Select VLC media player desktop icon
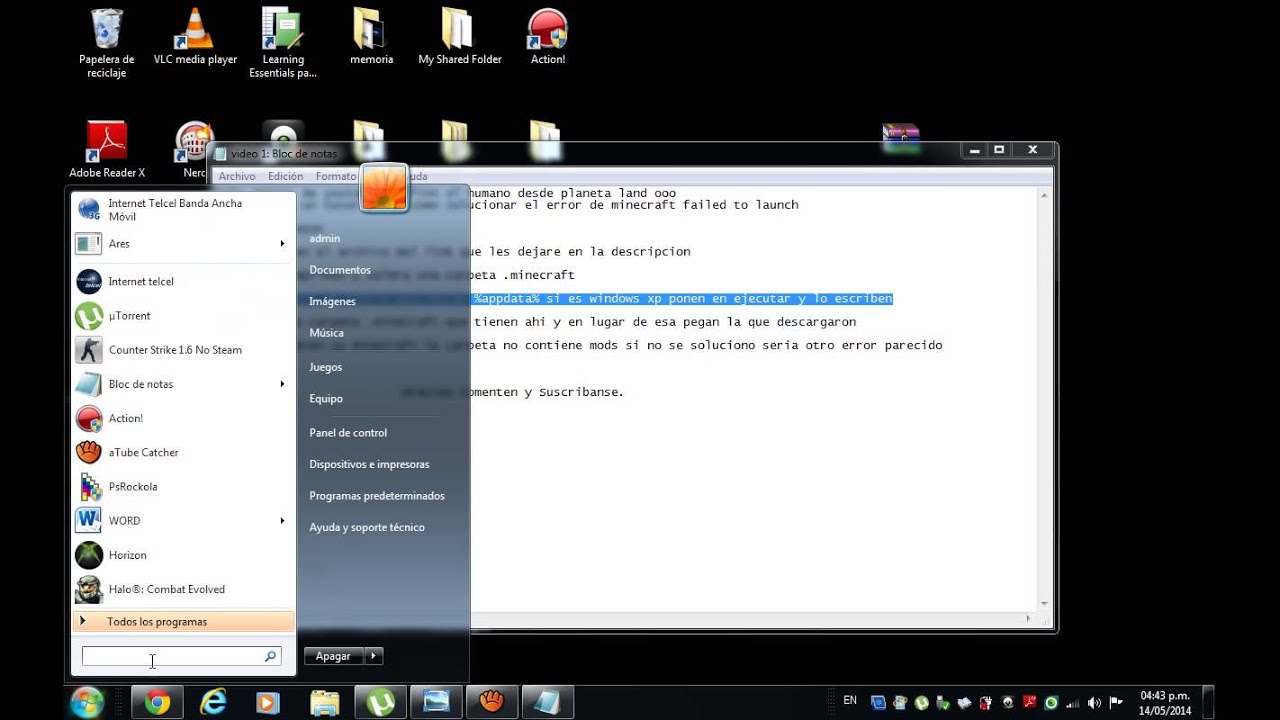The height and width of the screenshot is (720, 1280). tap(195, 38)
